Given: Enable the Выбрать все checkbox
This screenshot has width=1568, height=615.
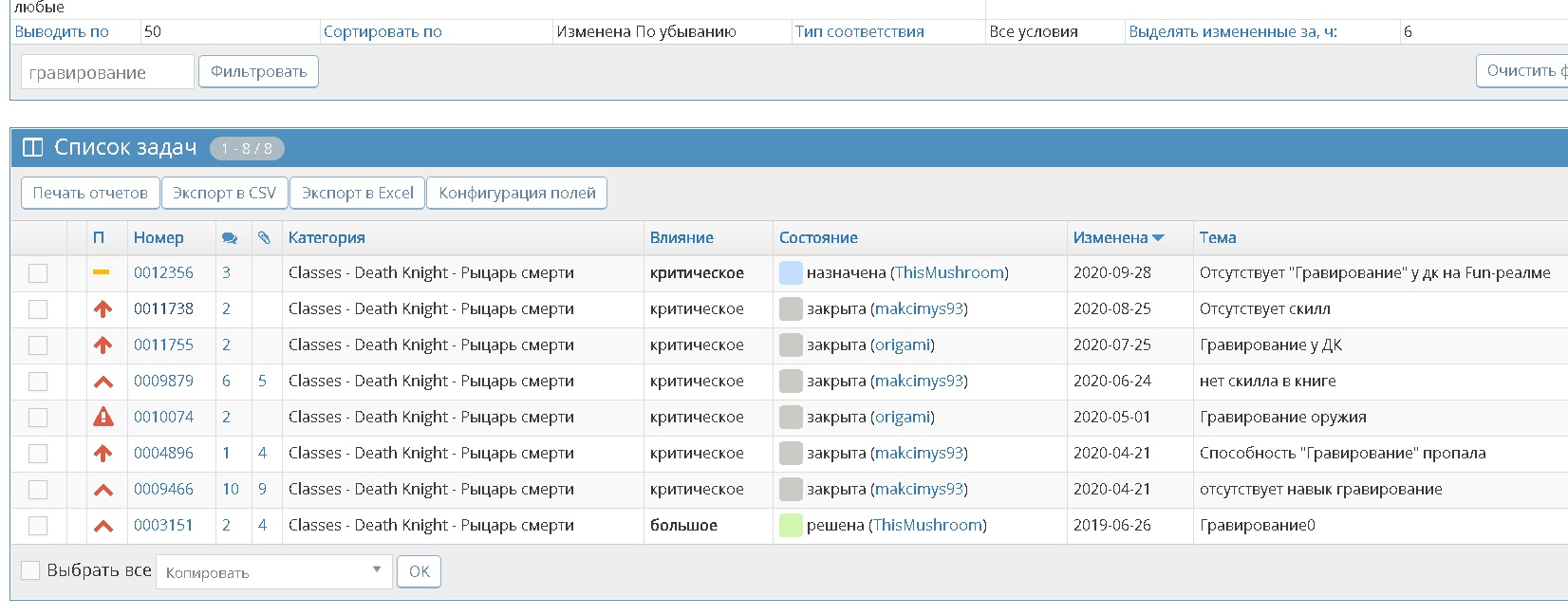Looking at the screenshot, I should (x=30, y=570).
